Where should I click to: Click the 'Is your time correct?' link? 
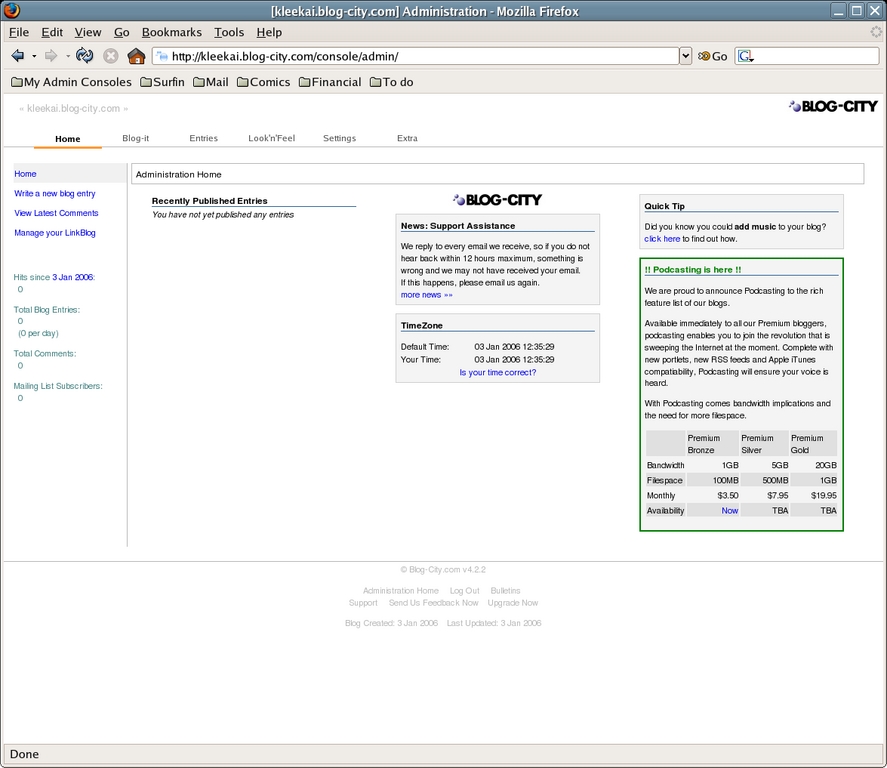coord(497,372)
